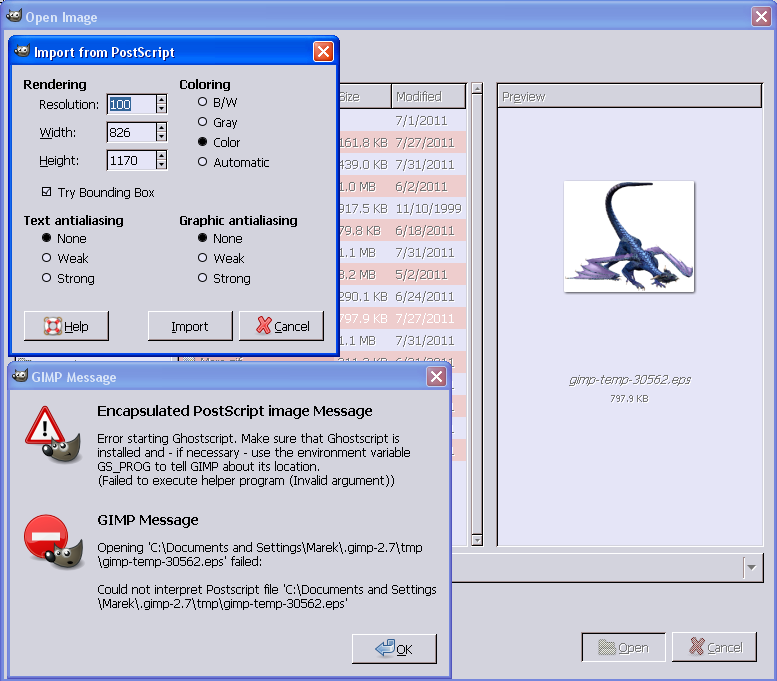The height and width of the screenshot is (681, 777).
Task: Click the warning triangle Wilber icon
Action: point(53,434)
